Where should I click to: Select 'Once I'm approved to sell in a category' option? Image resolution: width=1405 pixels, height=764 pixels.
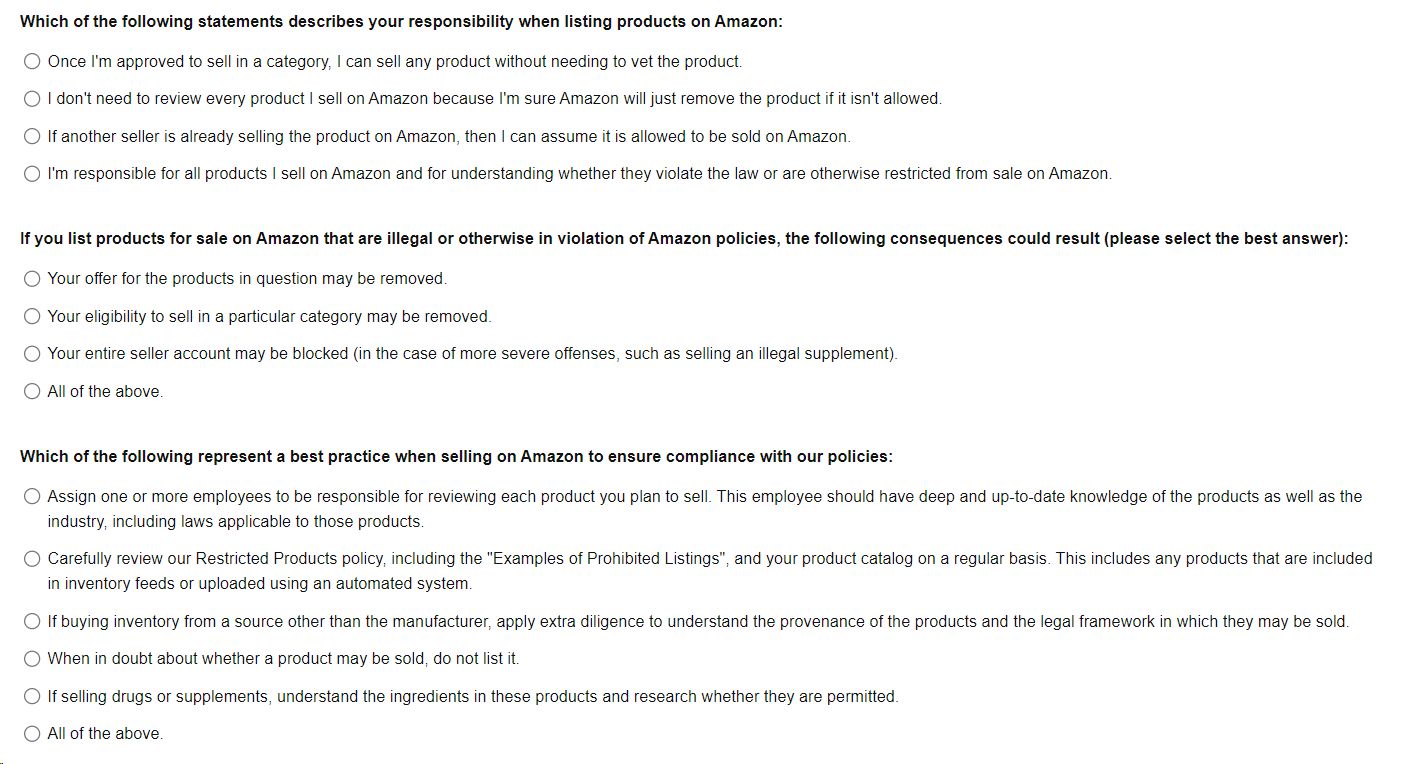[x=32, y=62]
